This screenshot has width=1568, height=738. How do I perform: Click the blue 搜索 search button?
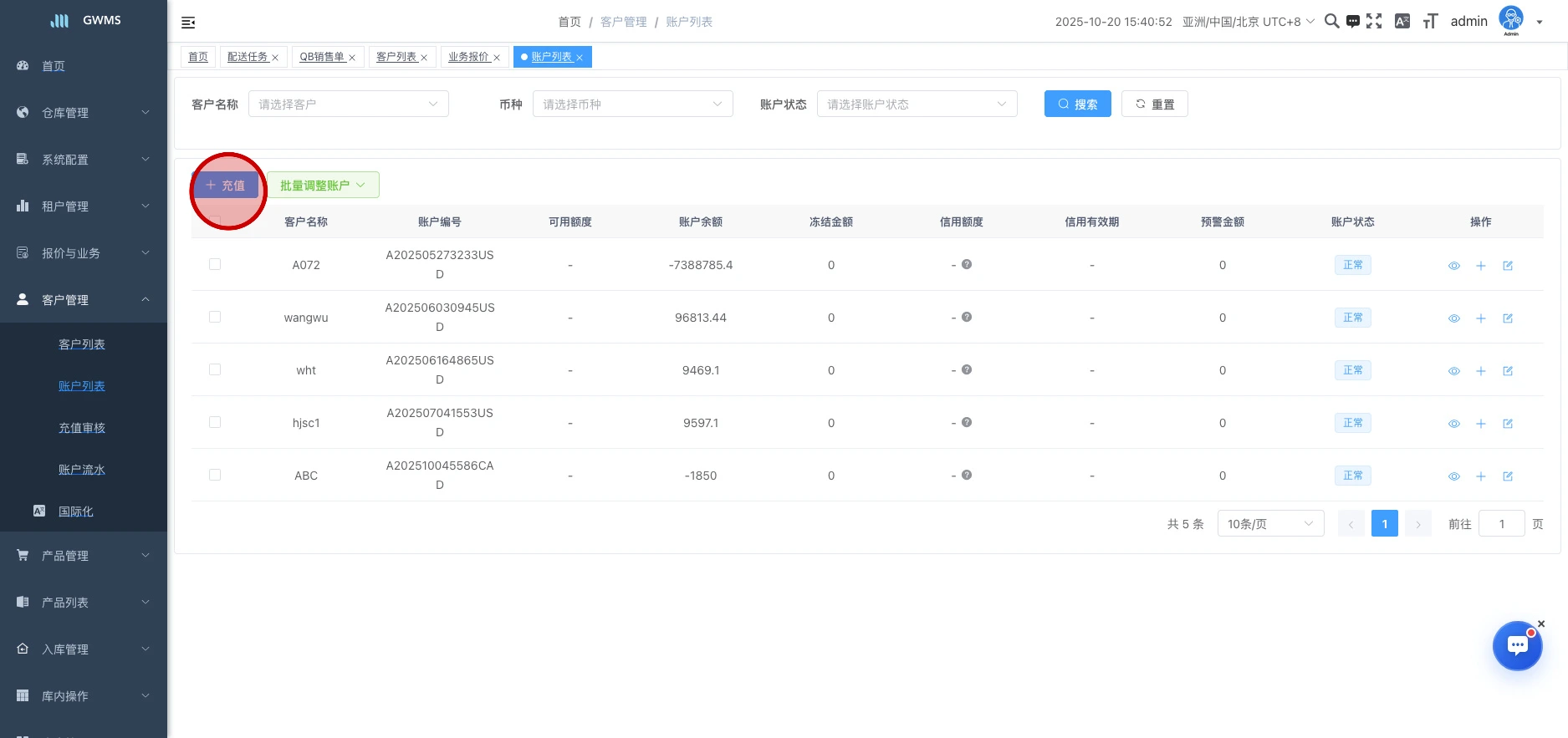pyautogui.click(x=1077, y=104)
